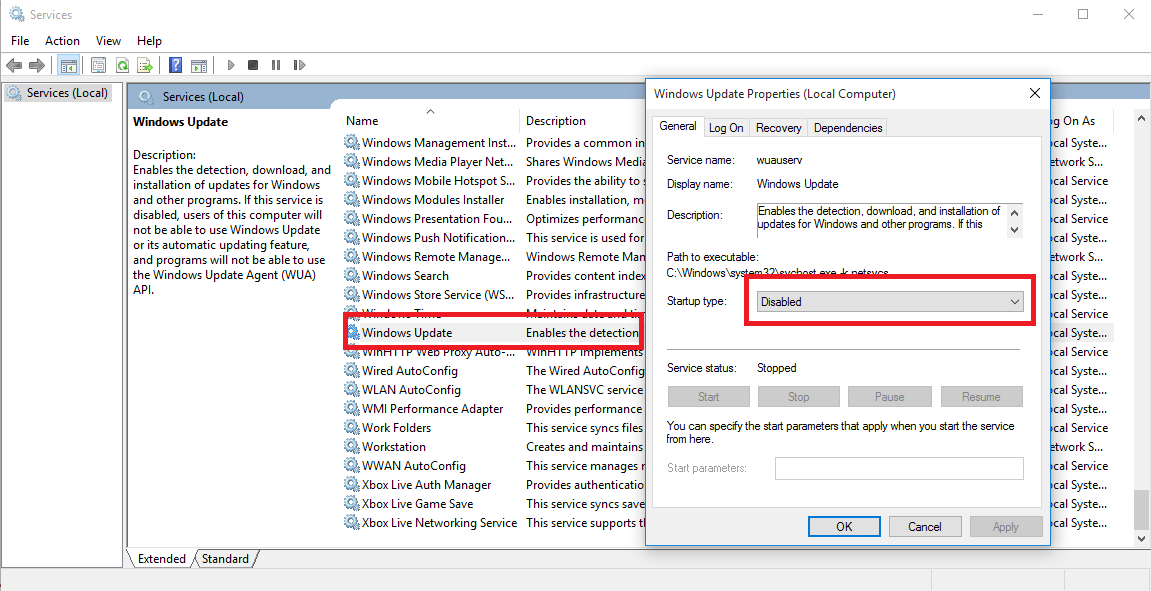Click the Cancel button
The image size is (1151, 591).
tap(925, 526)
